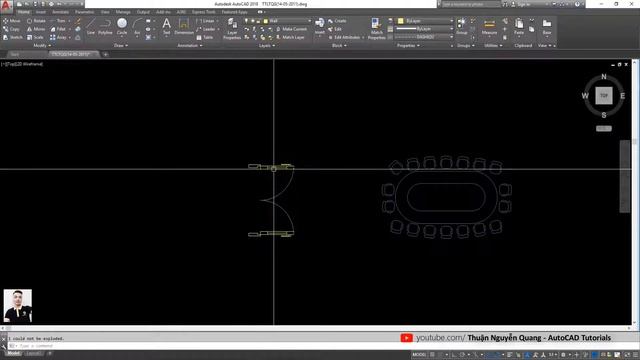Click Edit Attributes button
Viewport: 640px width, 360px height.
tap(344, 37)
